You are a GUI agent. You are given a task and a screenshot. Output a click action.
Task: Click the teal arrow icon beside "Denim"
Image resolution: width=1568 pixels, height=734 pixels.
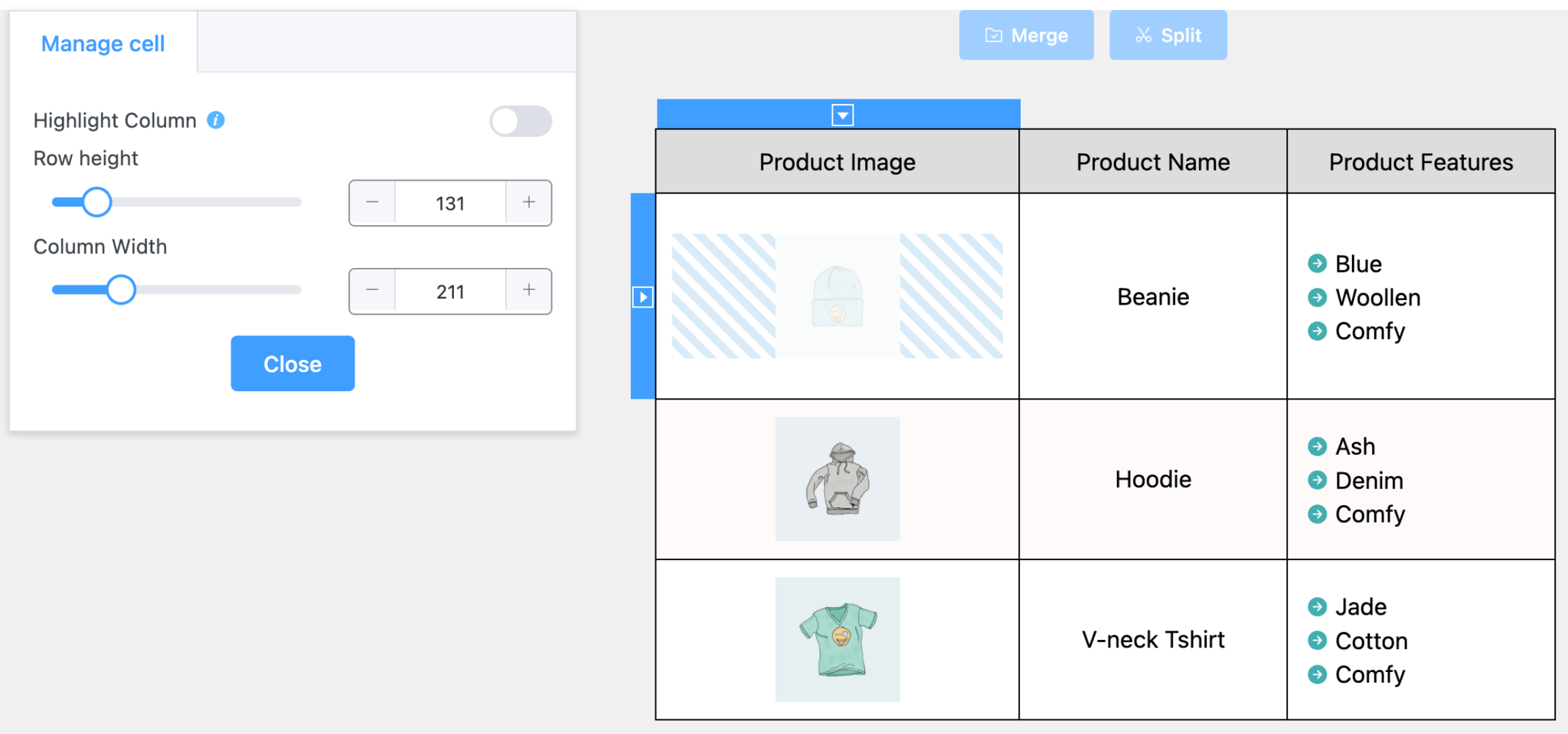point(1317,481)
